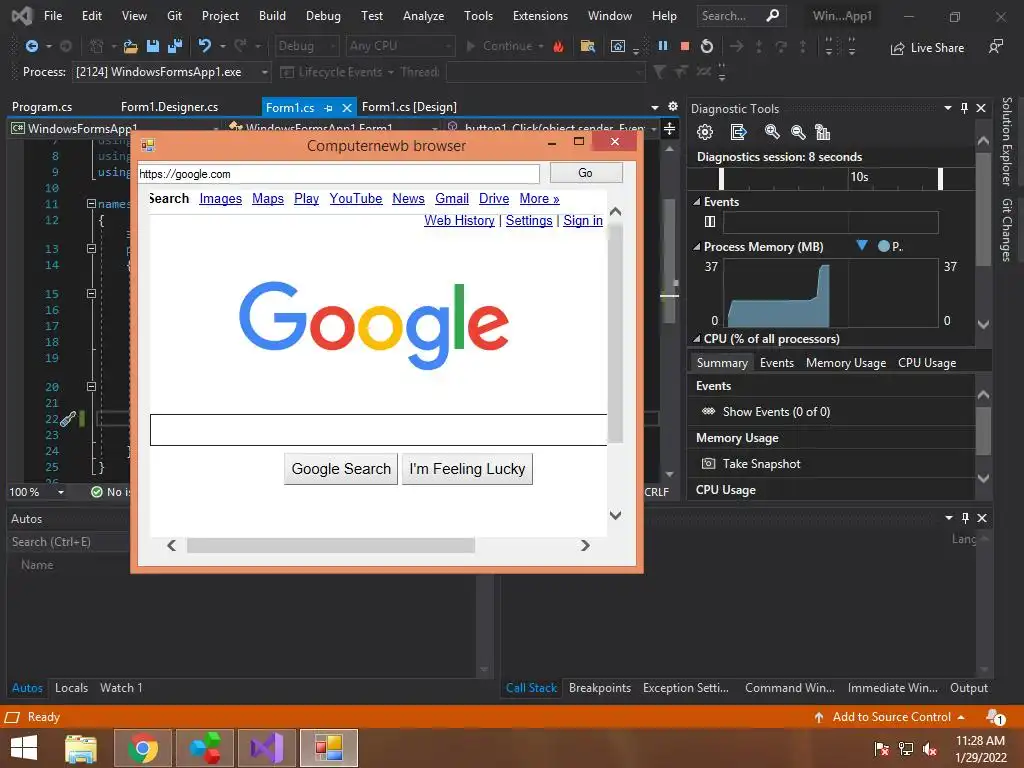Open the editor zoom 100 % dropdown
Screen dimensions: 1024x768
[61, 492]
